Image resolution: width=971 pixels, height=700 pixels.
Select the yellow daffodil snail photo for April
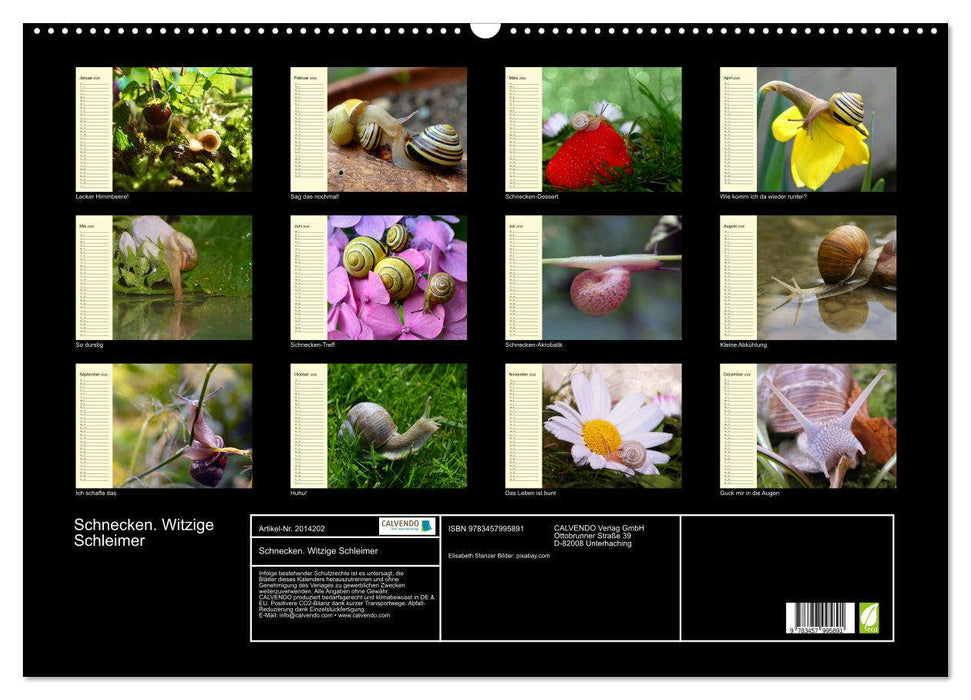826,129
